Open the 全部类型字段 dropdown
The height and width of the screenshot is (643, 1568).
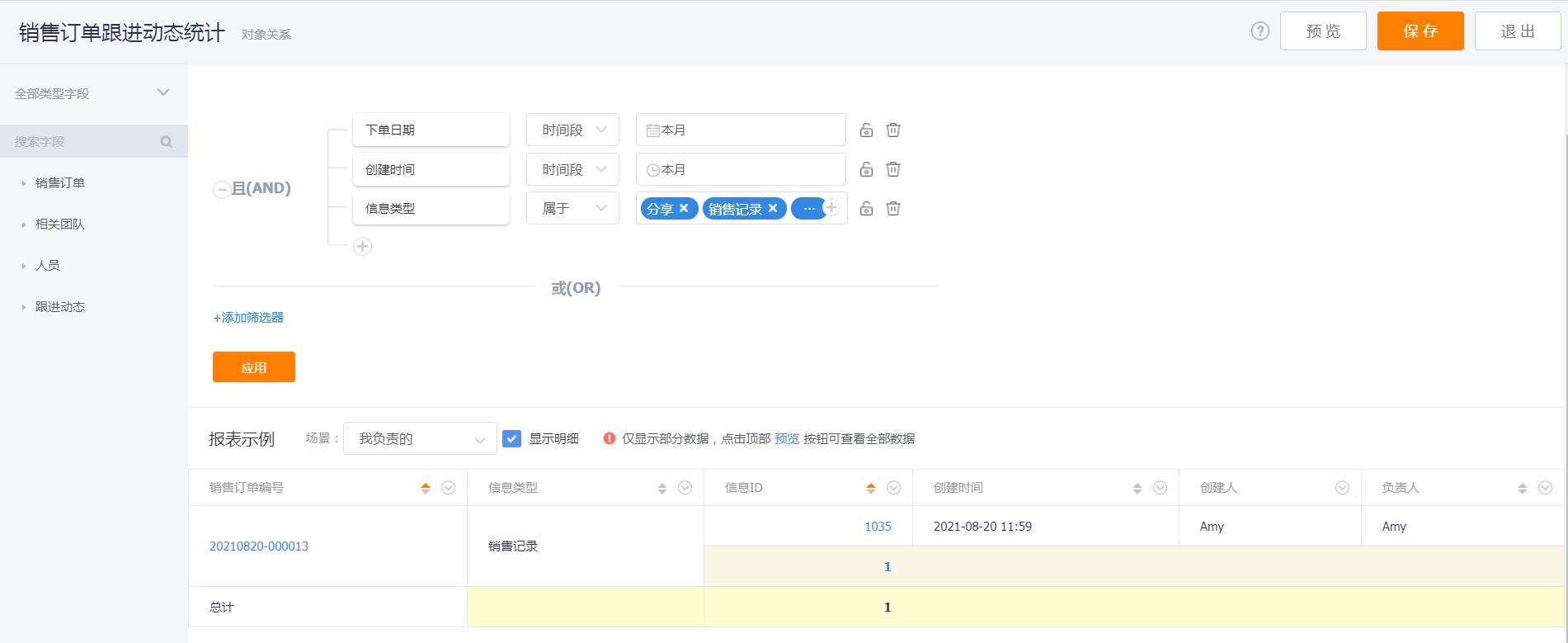93,93
